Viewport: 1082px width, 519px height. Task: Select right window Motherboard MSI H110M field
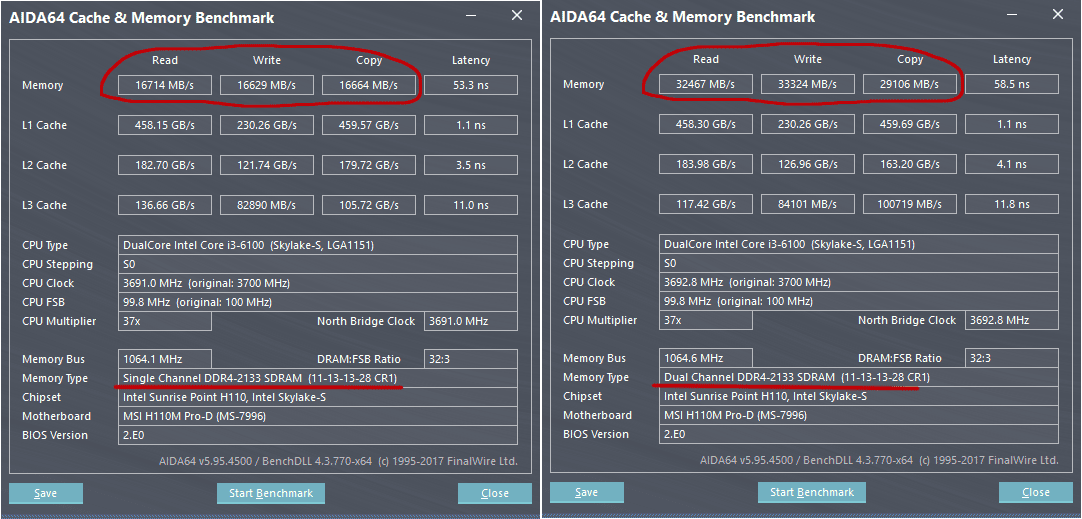[860, 415]
